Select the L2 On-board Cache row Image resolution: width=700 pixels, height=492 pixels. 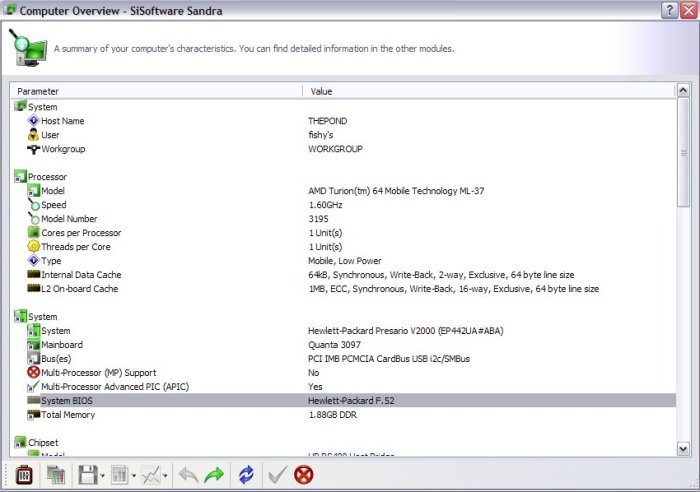(343, 289)
